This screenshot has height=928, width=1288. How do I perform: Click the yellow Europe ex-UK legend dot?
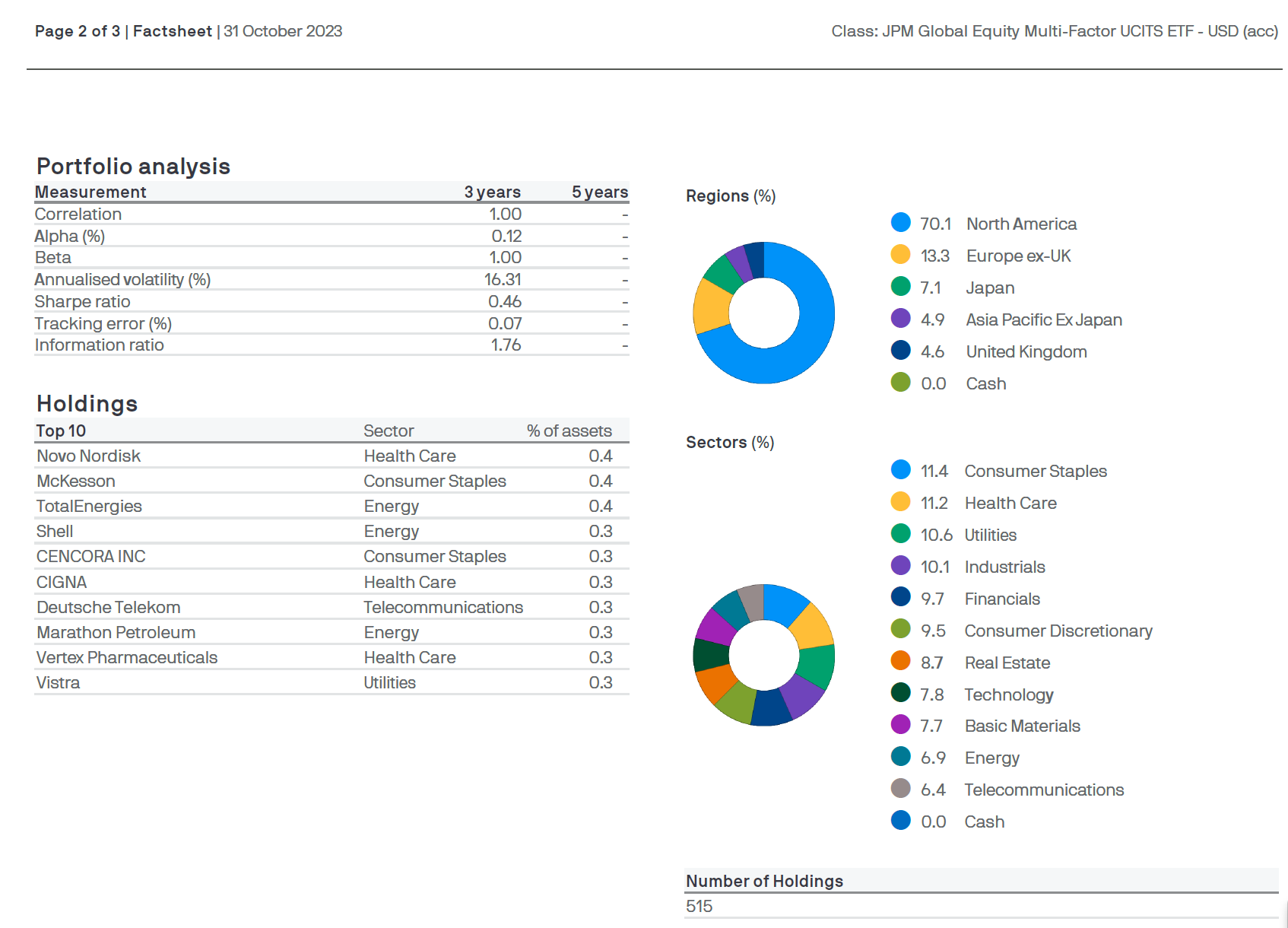900,255
